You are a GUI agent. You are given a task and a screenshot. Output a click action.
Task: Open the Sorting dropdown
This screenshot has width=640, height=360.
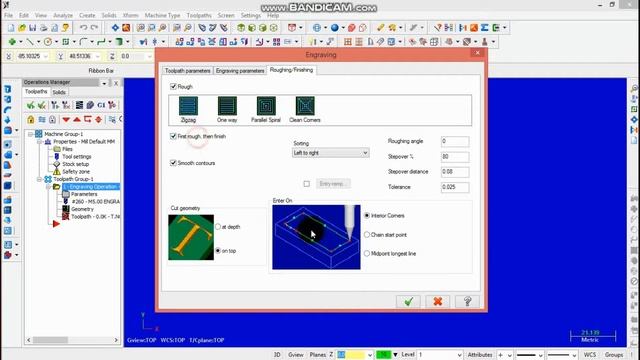tap(331, 153)
